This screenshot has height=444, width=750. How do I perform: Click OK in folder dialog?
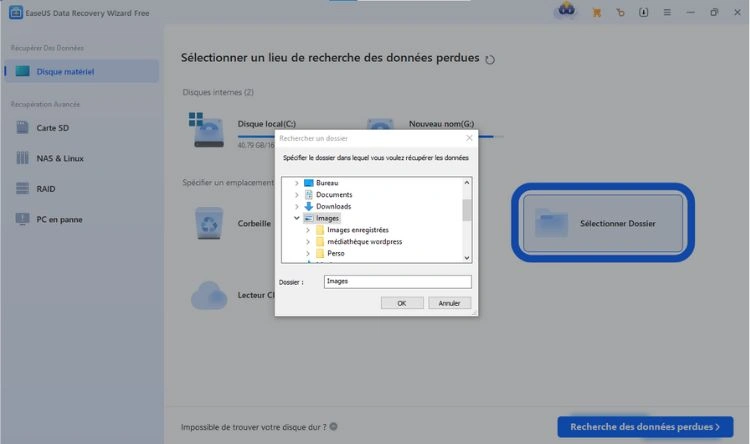coord(402,303)
